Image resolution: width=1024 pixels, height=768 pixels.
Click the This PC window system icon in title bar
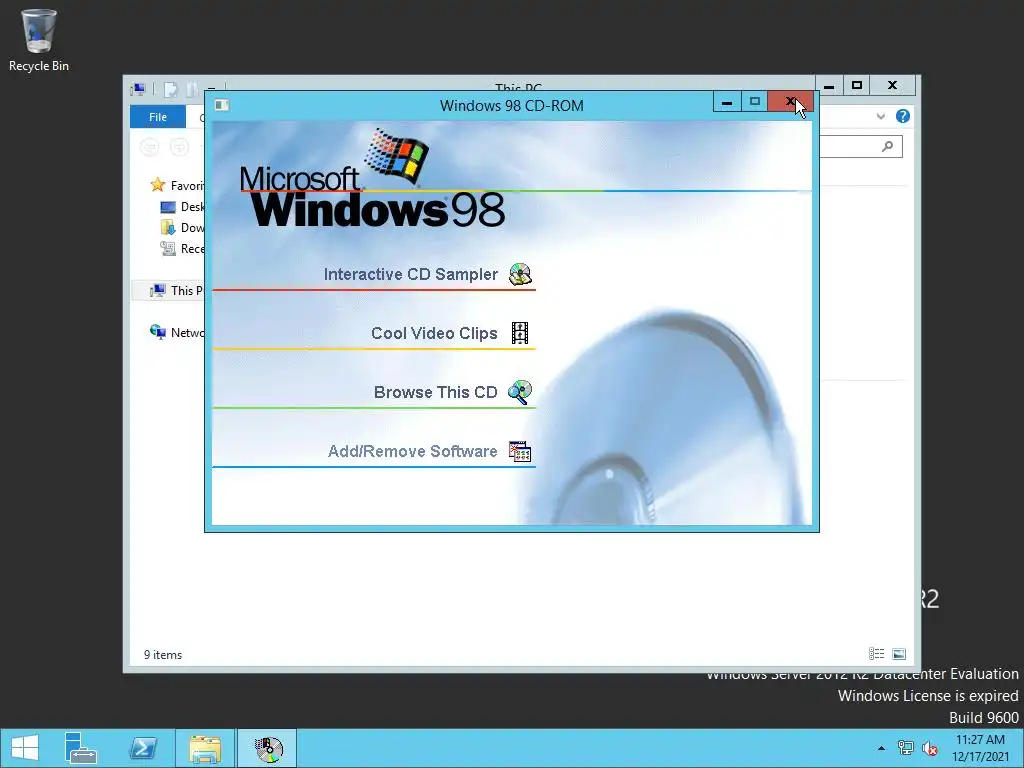pyautogui.click(x=138, y=89)
